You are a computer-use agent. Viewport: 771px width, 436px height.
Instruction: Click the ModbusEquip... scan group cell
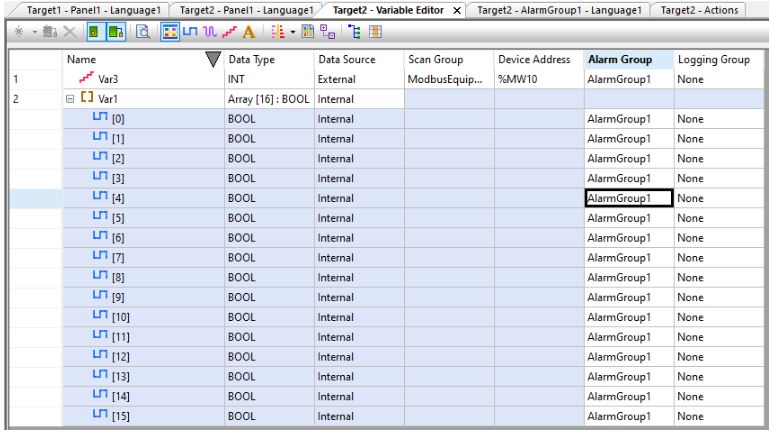pyautogui.click(x=449, y=79)
